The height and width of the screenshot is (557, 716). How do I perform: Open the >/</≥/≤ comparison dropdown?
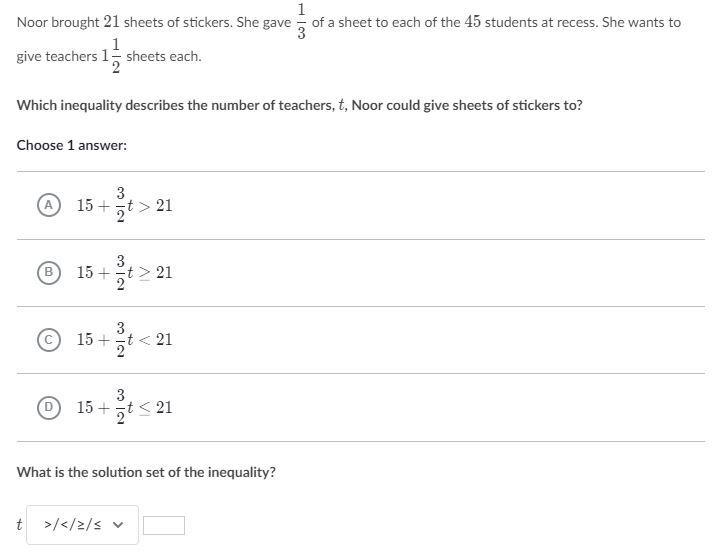click(x=82, y=525)
